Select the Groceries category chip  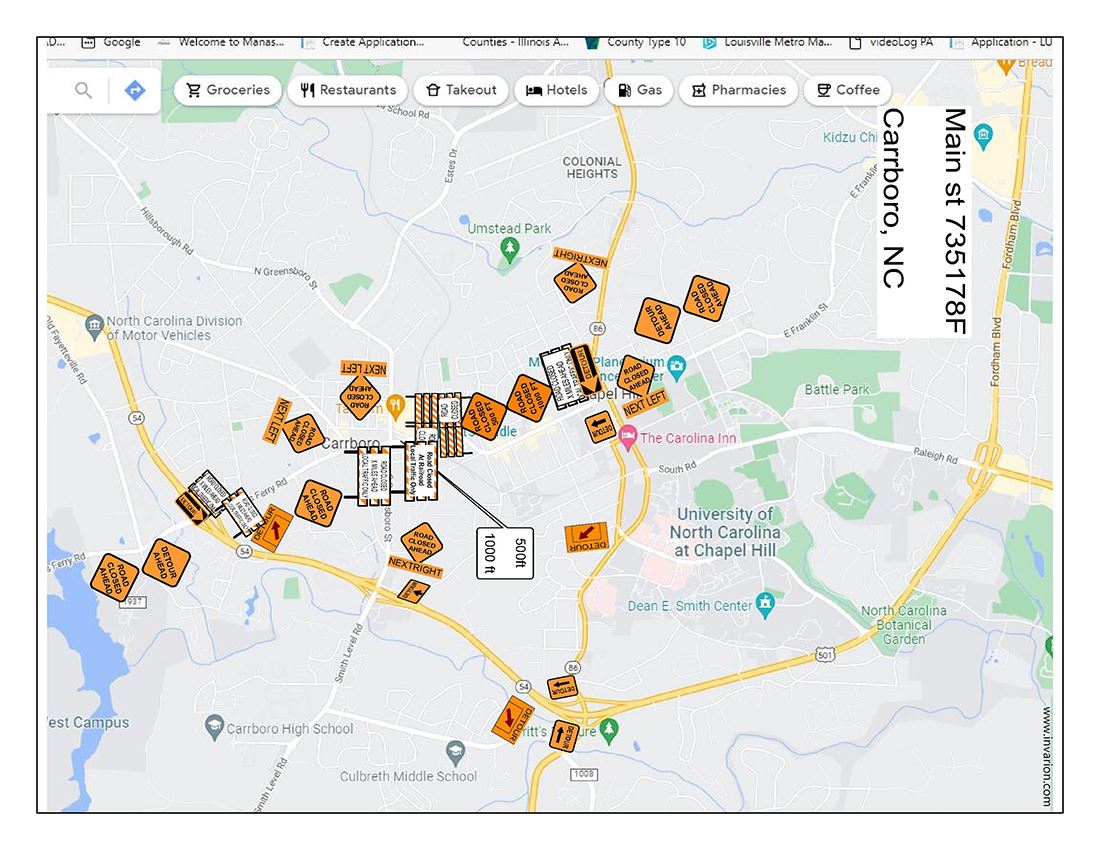tap(227, 90)
